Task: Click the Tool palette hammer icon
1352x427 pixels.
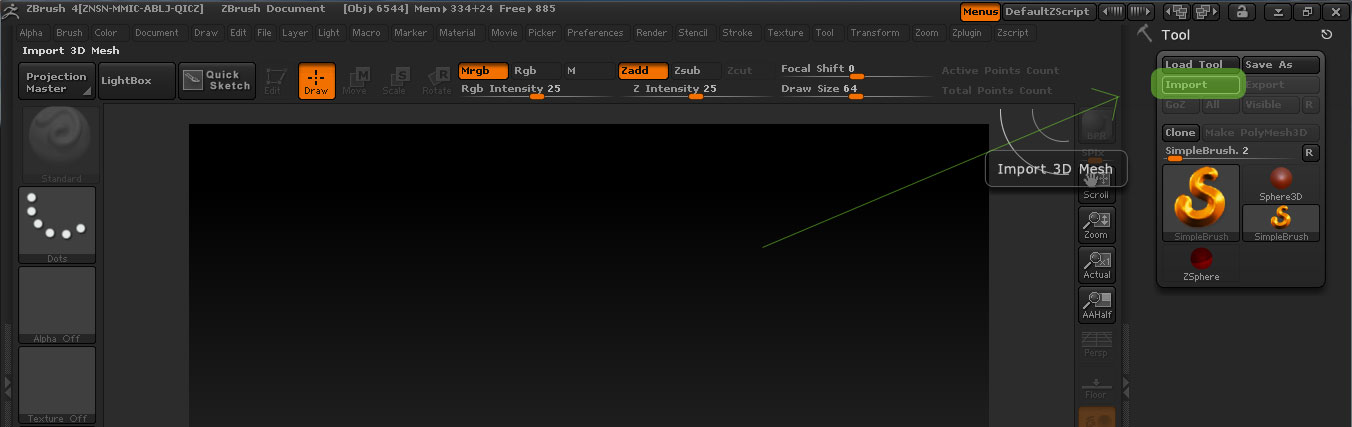Action: [1146, 34]
